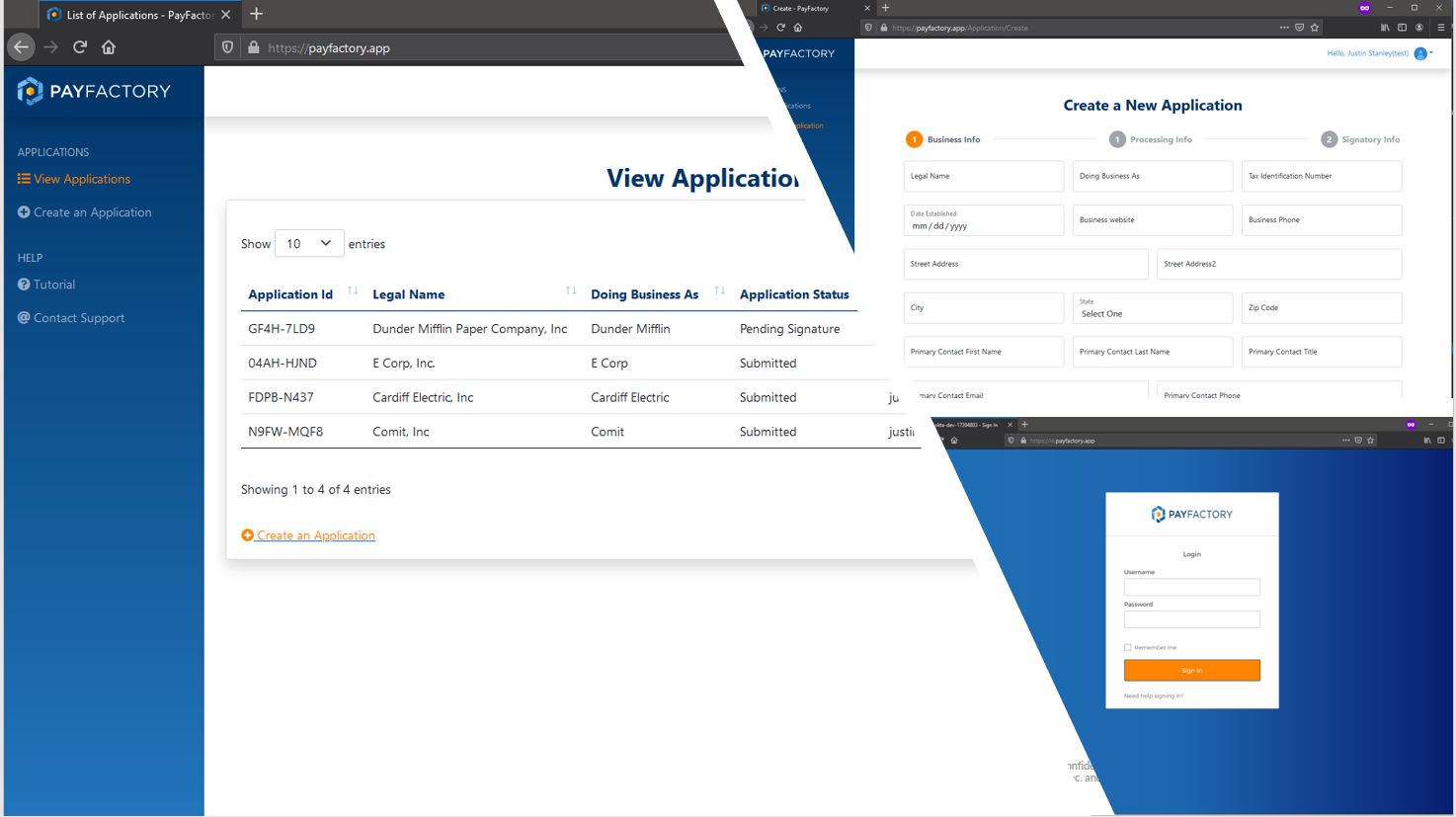Click the Password input field

(1192, 619)
